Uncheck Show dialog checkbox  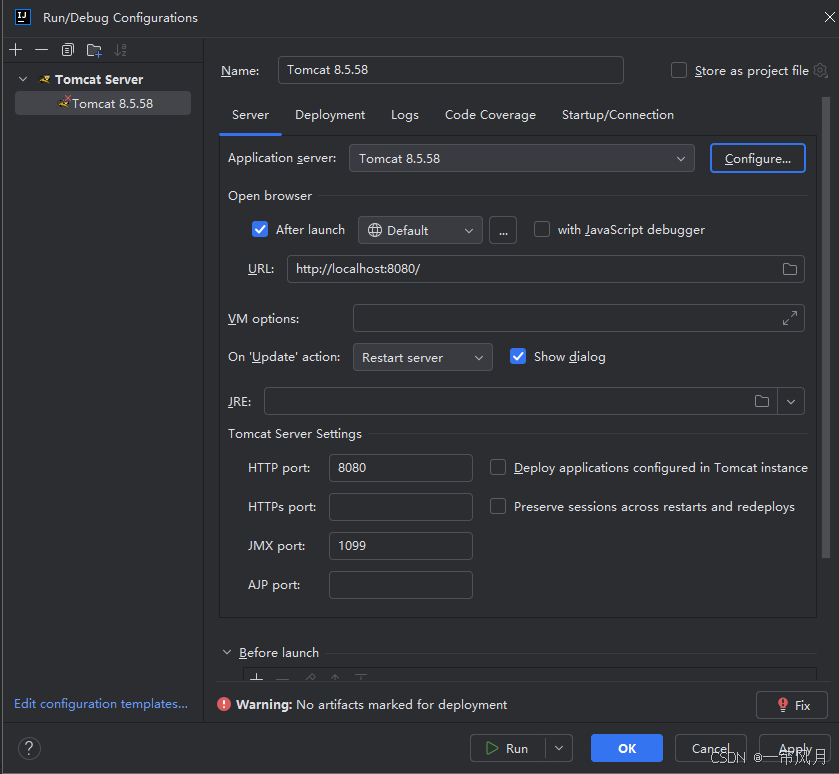click(517, 356)
